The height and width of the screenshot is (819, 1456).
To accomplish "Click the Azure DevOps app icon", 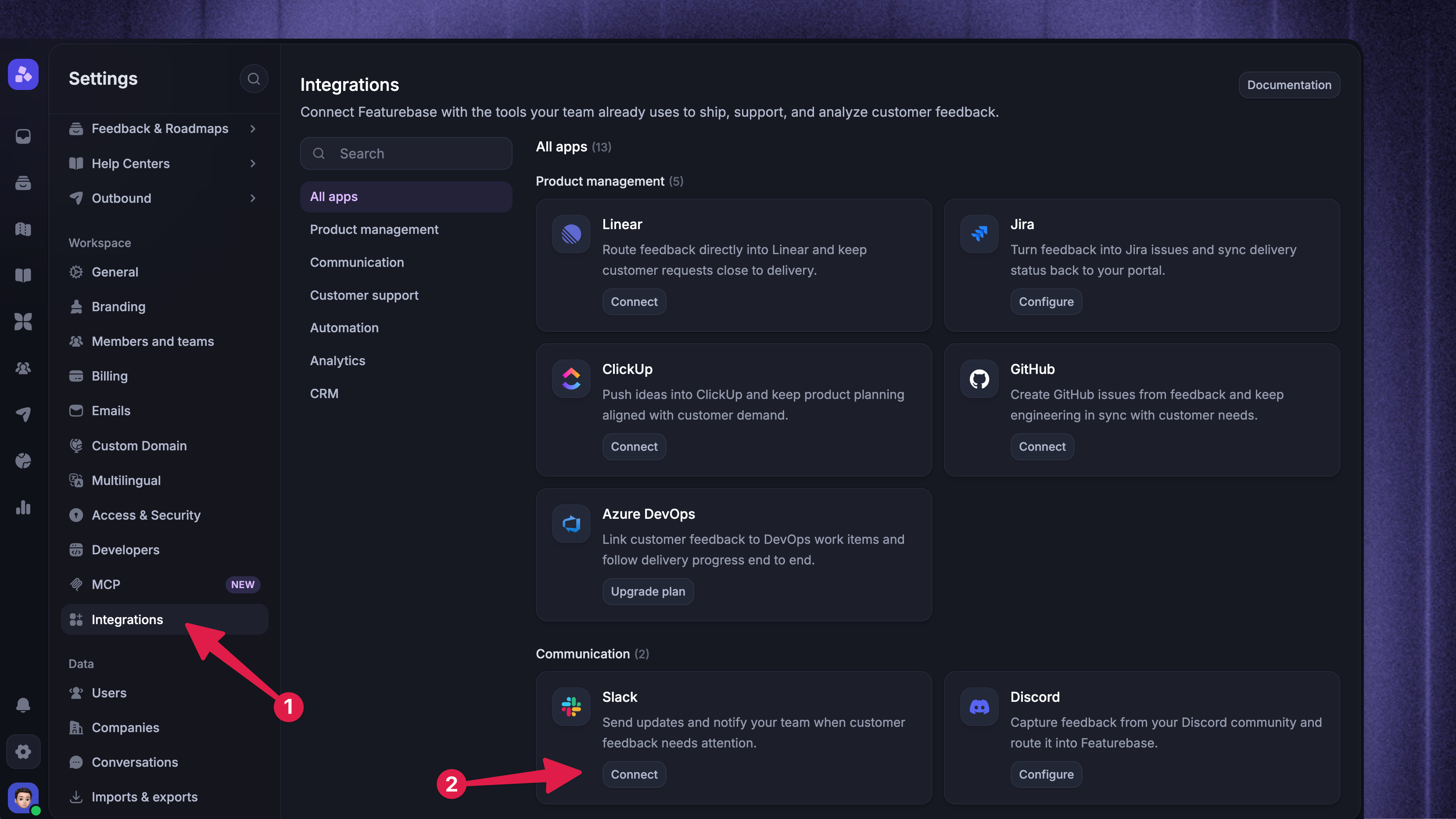I will [x=571, y=523].
